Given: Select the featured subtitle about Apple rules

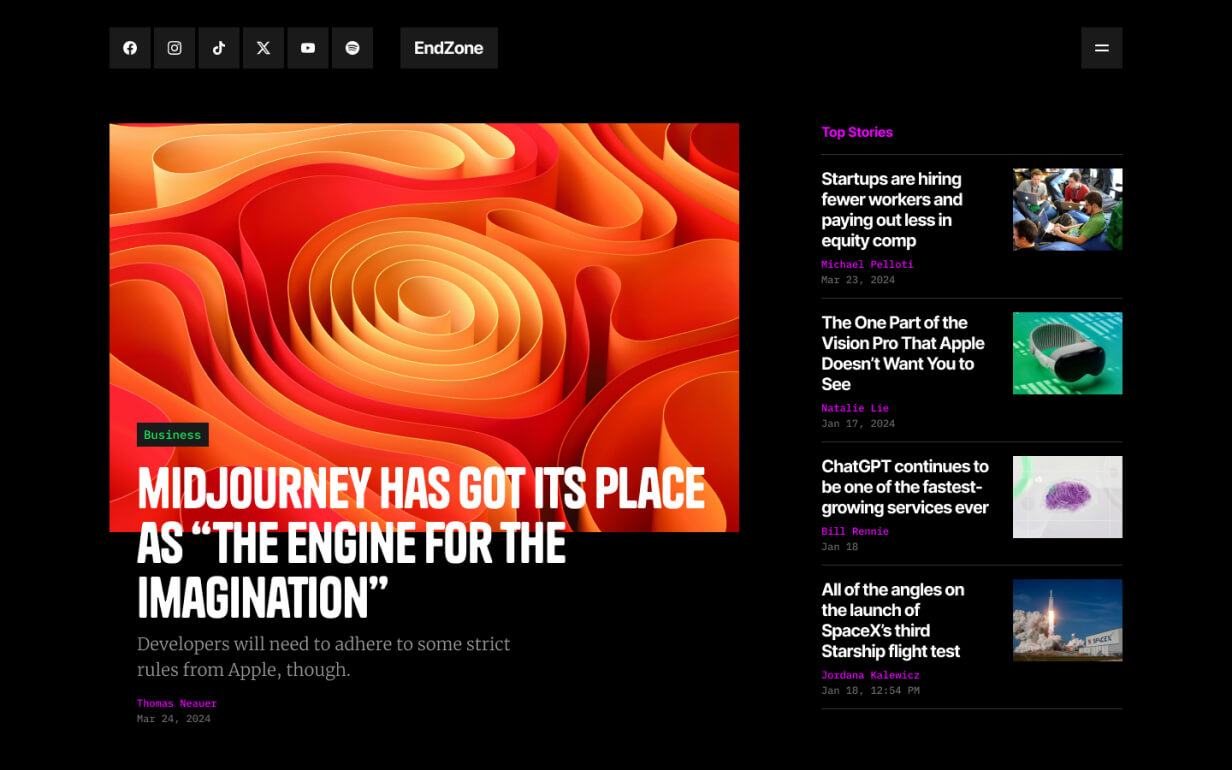Looking at the screenshot, I should (x=324, y=657).
